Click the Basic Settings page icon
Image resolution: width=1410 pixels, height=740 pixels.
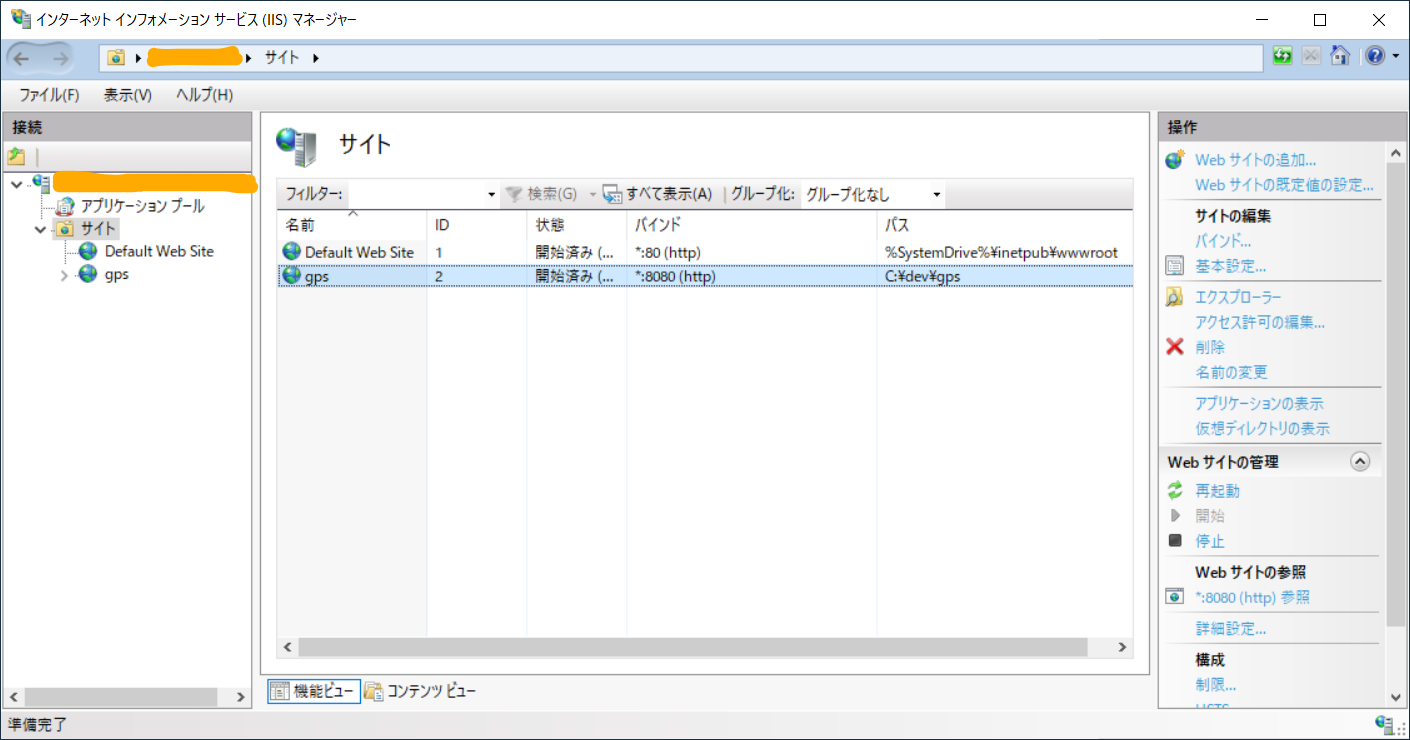tap(1175, 267)
